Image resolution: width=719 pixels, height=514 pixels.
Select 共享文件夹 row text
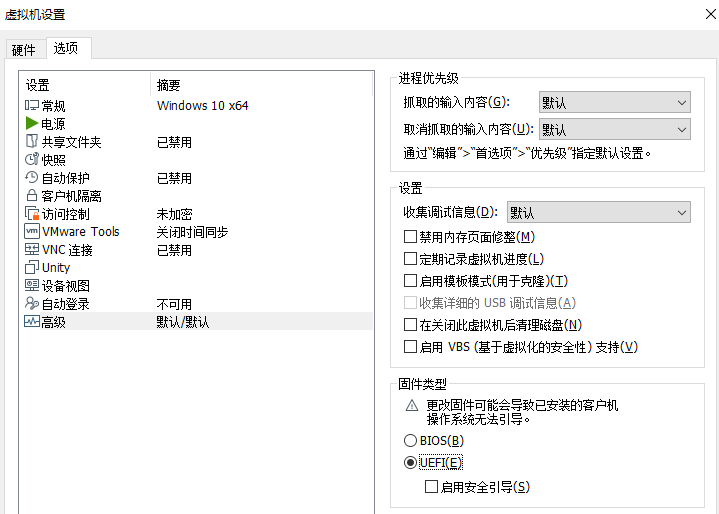tap(72, 142)
